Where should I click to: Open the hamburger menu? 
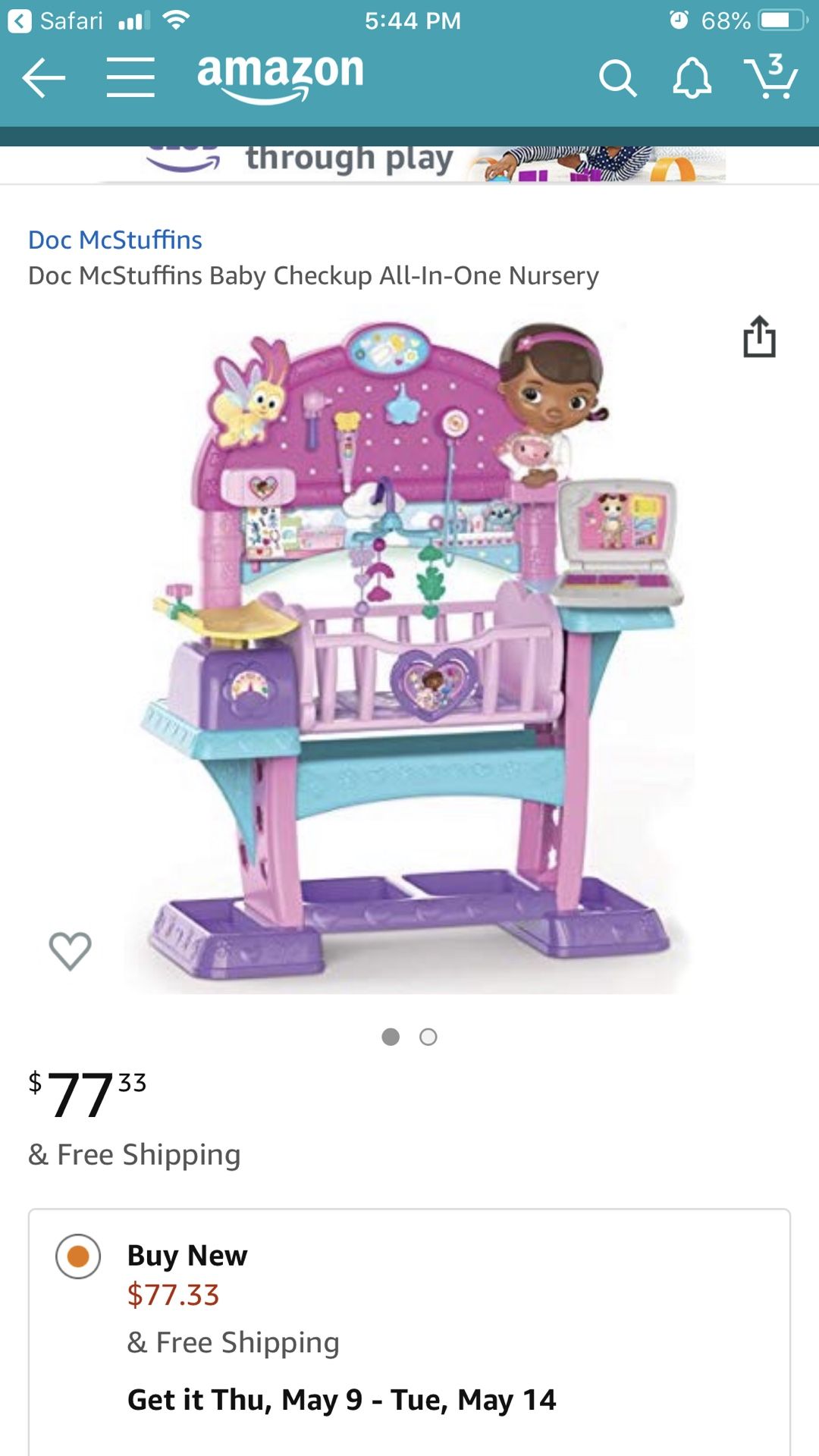point(130,77)
